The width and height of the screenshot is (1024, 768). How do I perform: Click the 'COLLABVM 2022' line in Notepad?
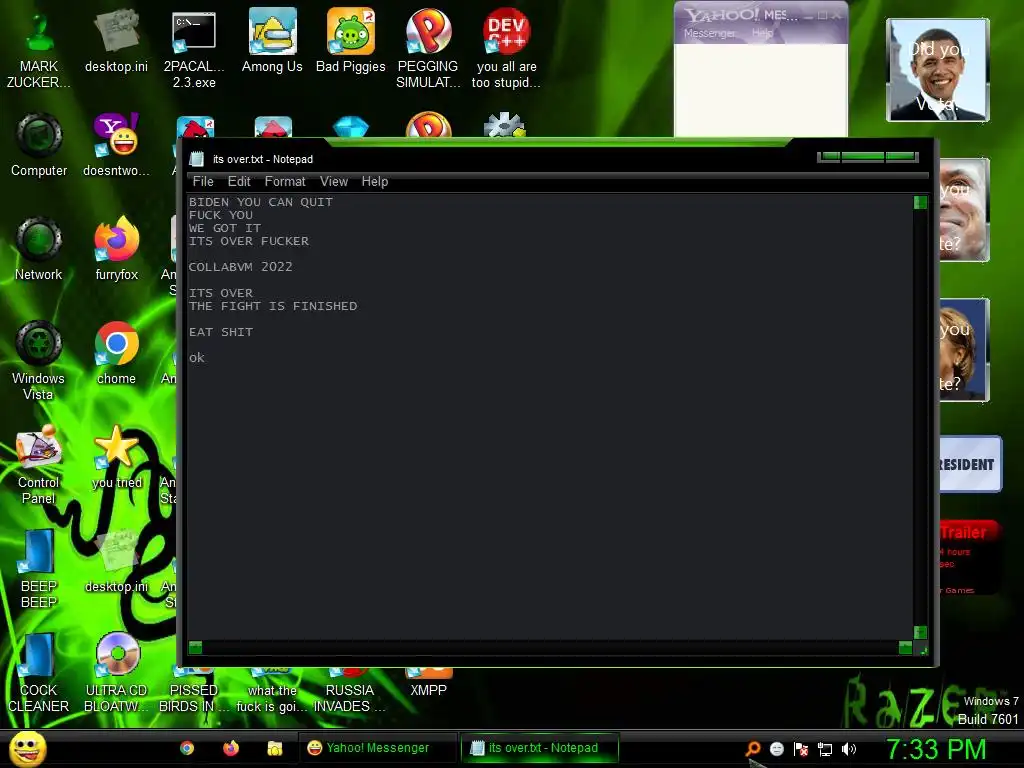(x=240, y=266)
